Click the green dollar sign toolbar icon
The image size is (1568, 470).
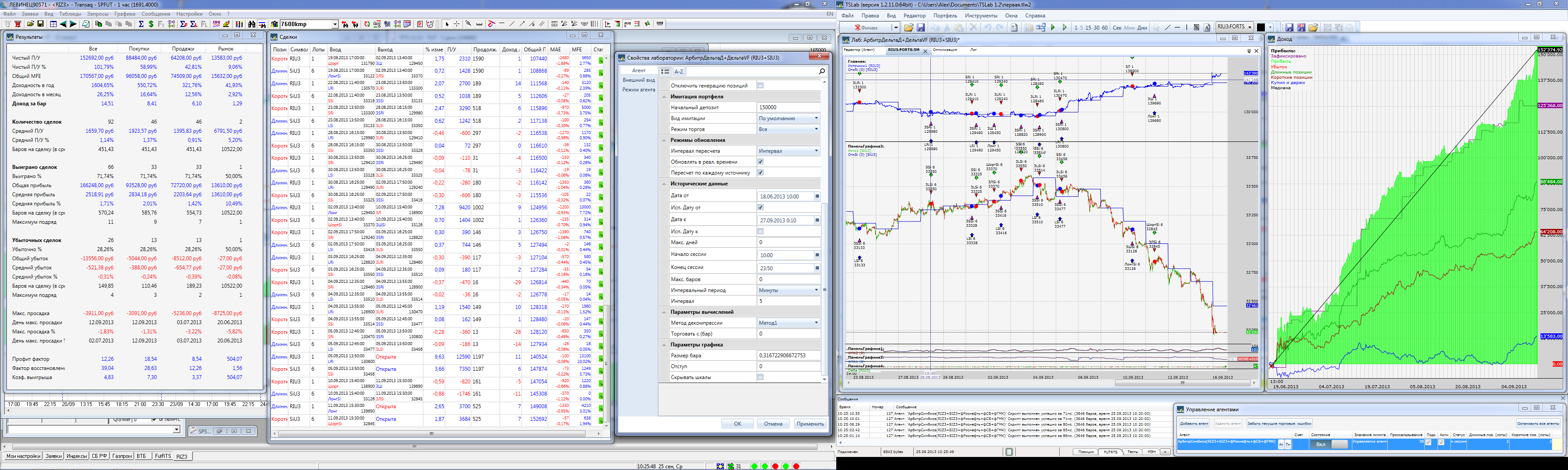pyautogui.click(x=151, y=24)
